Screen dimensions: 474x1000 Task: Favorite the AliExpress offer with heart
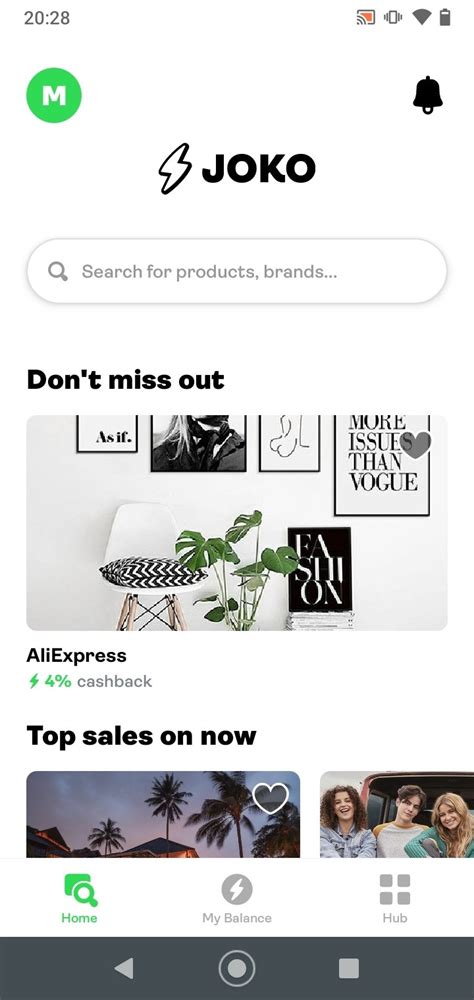(416, 445)
